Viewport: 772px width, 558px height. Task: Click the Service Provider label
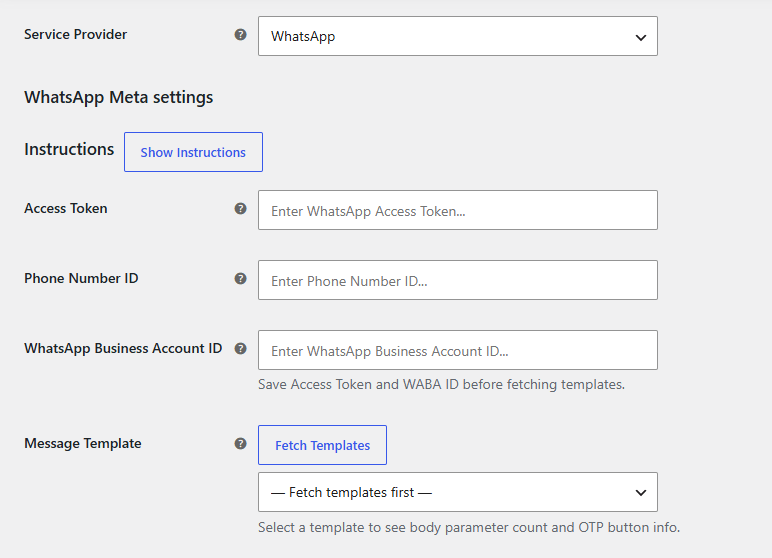(75, 34)
